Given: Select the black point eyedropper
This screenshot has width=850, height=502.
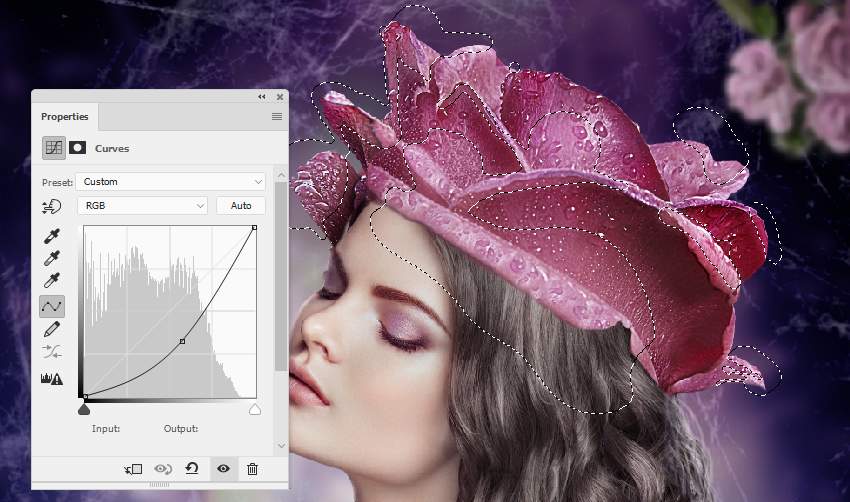Looking at the screenshot, I should (51, 236).
